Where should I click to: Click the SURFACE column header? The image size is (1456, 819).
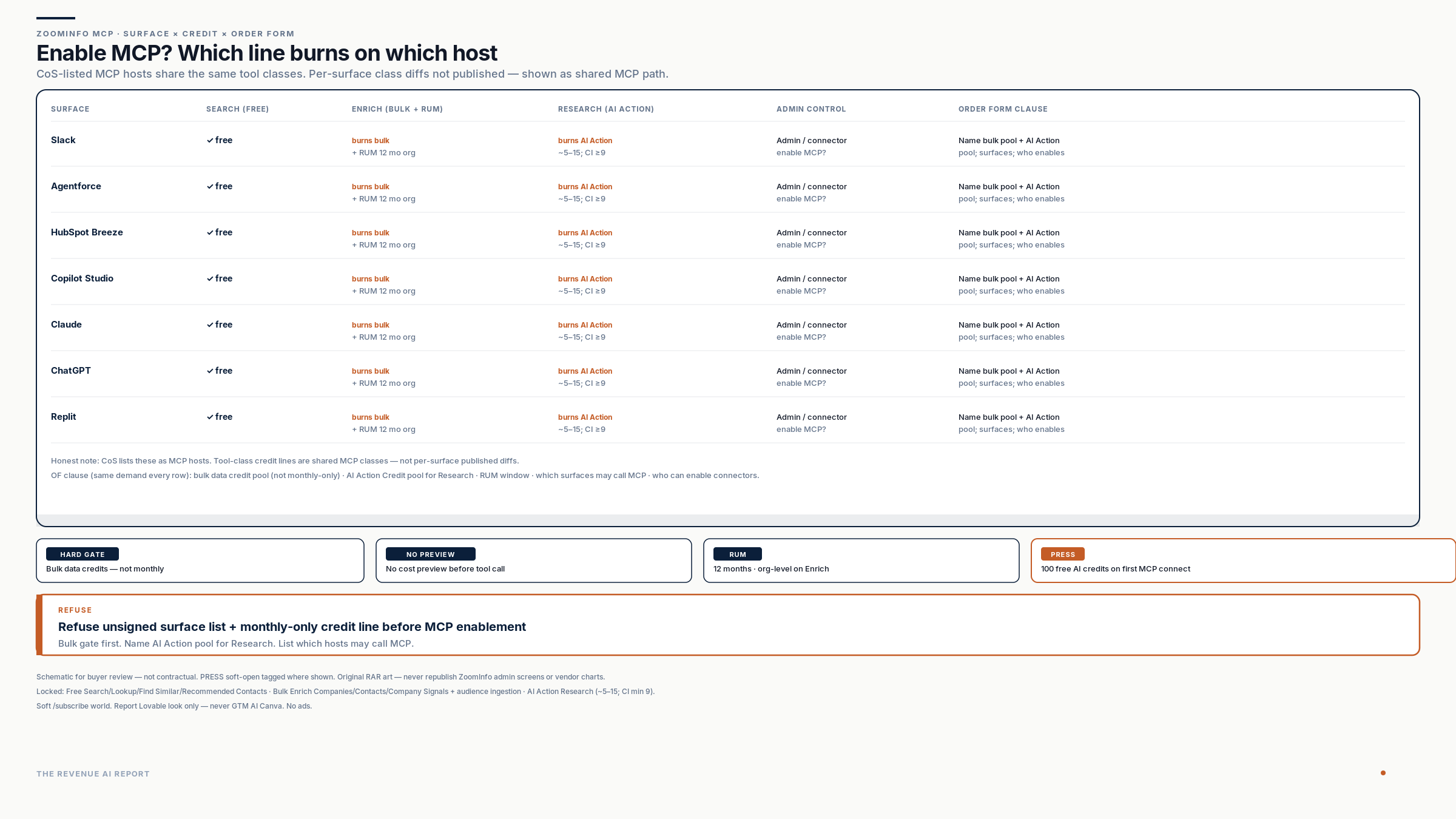point(70,109)
